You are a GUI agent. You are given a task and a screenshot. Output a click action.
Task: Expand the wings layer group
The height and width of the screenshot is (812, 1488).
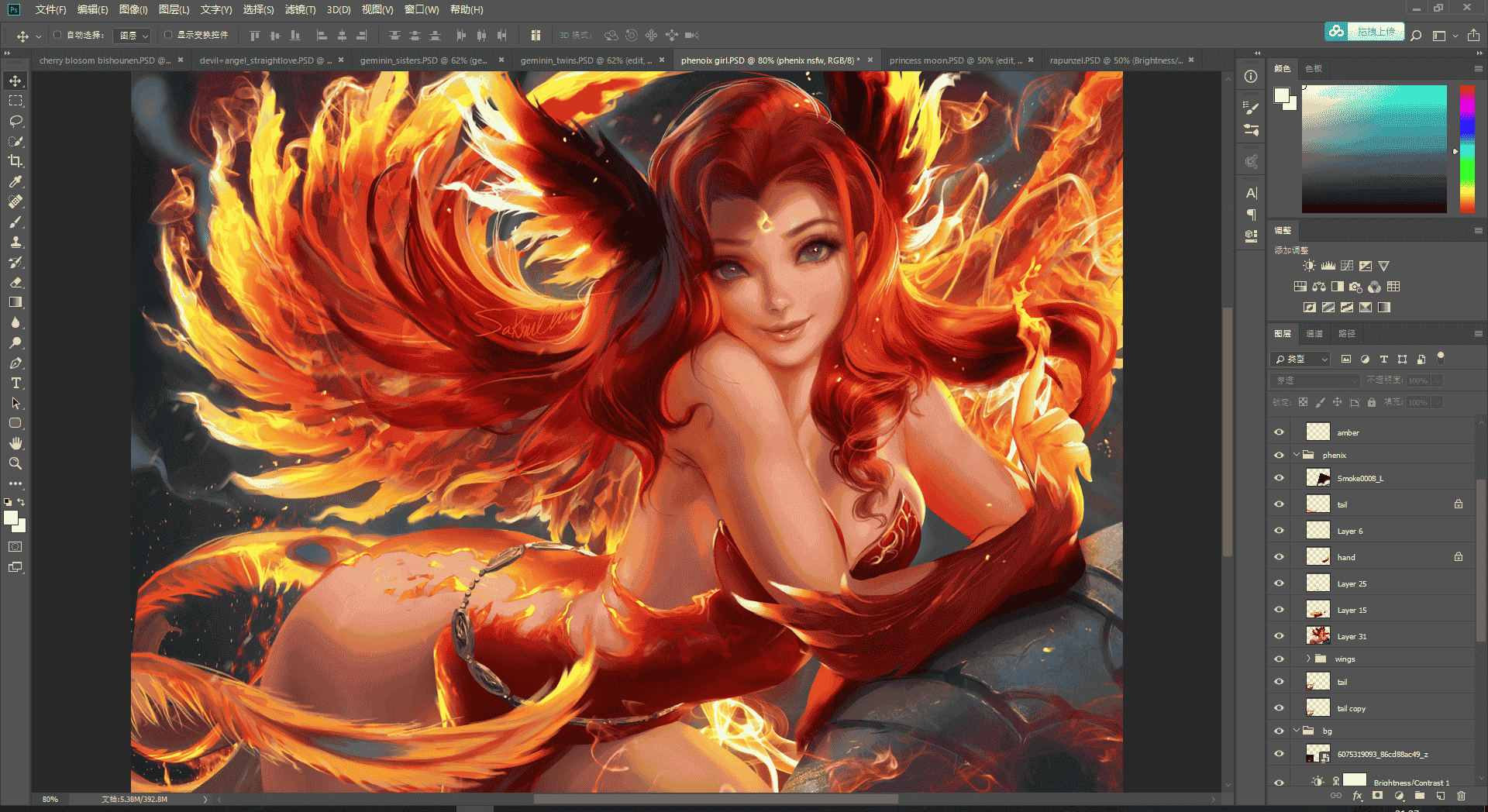click(1308, 659)
